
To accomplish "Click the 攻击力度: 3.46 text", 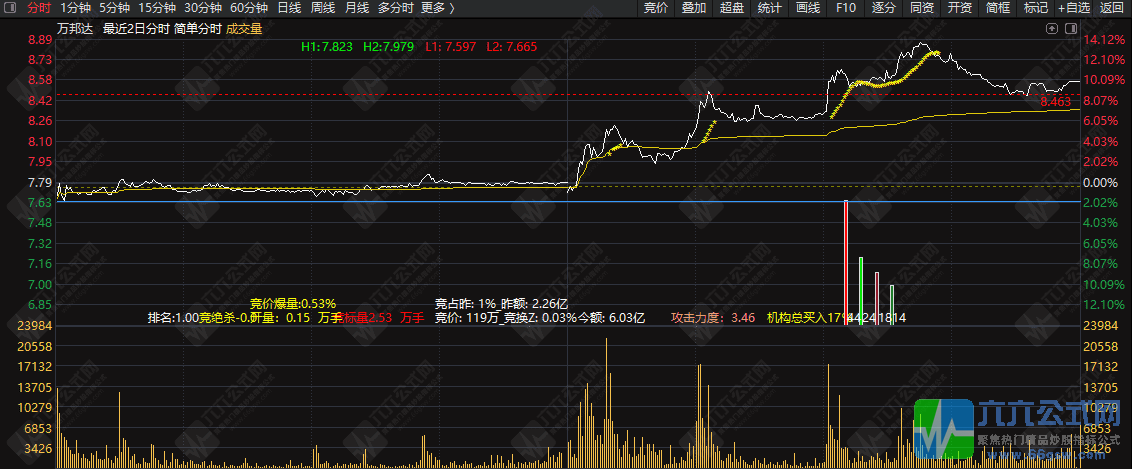I will point(713,317).
